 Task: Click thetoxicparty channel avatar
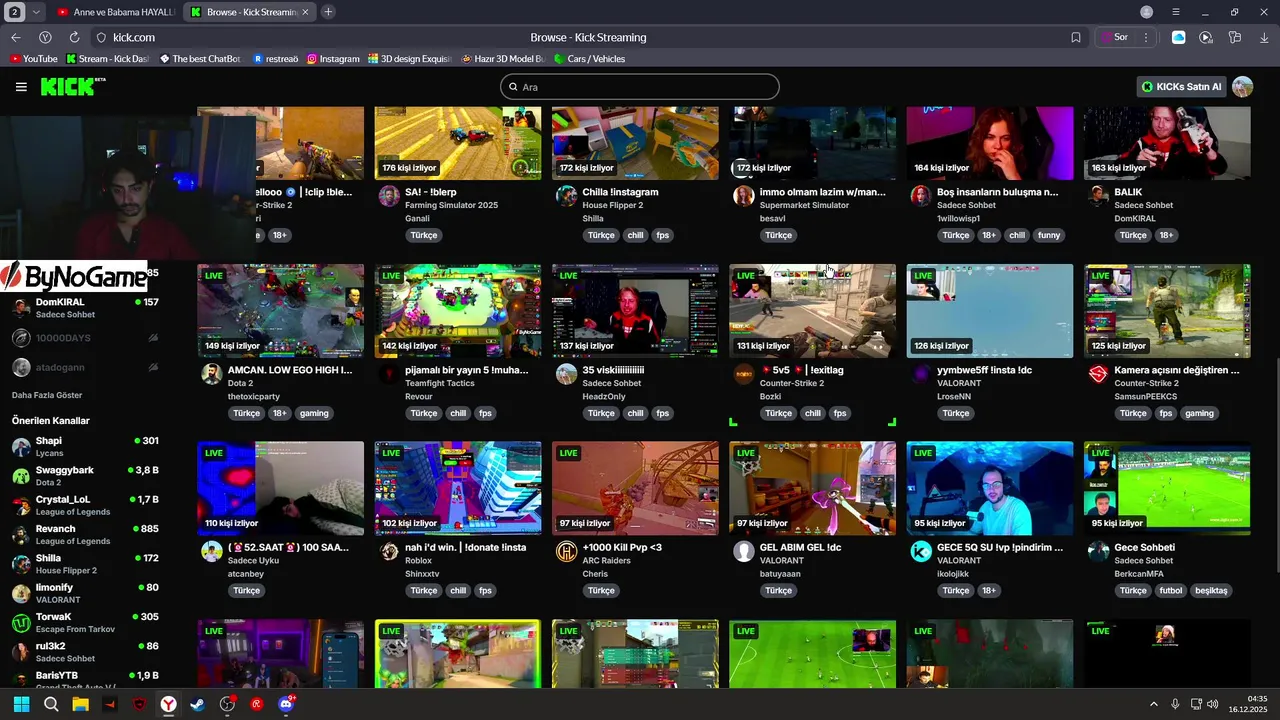pyautogui.click(x=212, y=374)
